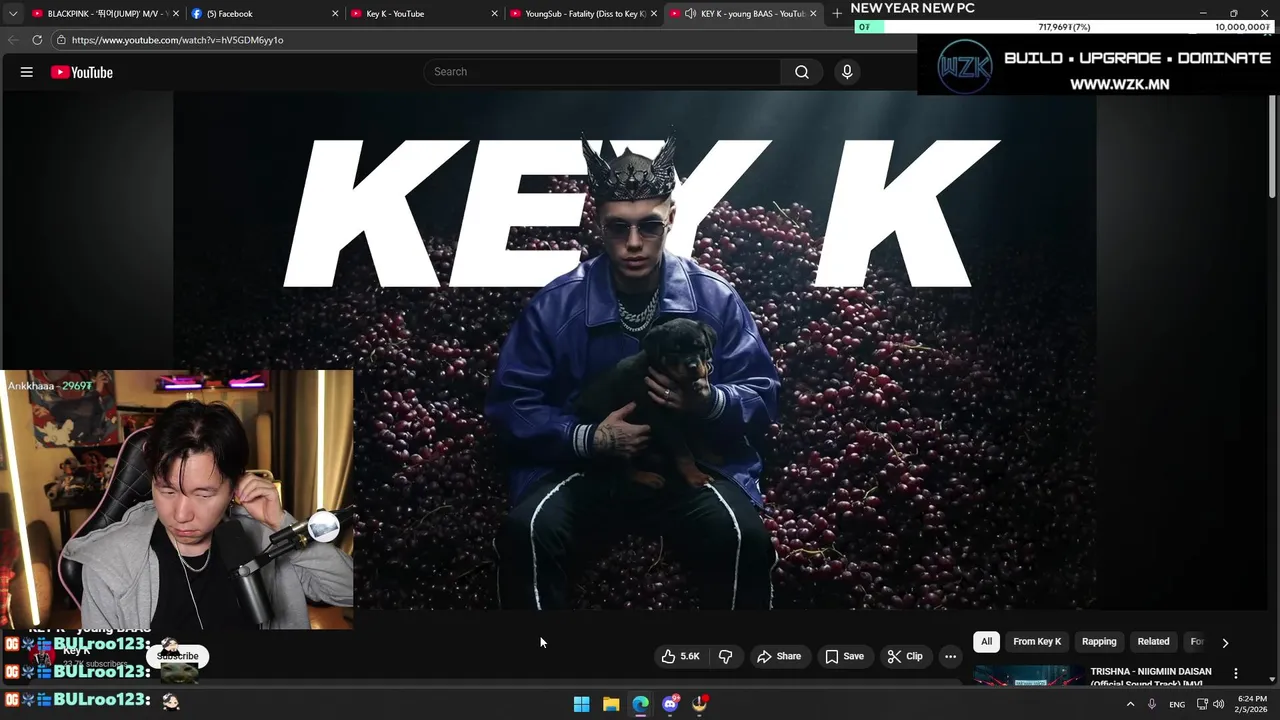Click the tray microphone icon
This screenshot has height=720, width=1280.
point(1152,704)
